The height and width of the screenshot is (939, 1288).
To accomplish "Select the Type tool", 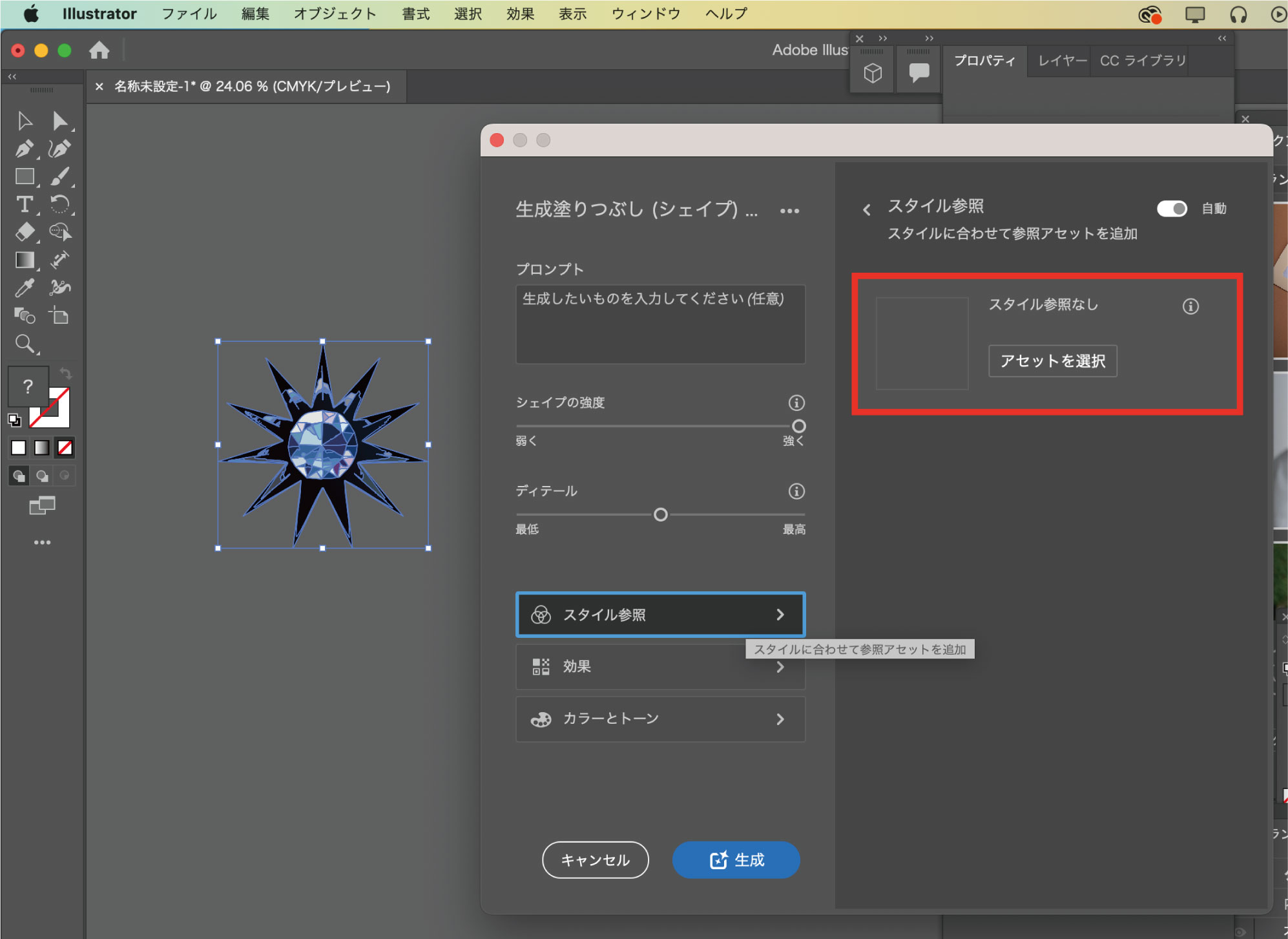I will coord(24,204).
